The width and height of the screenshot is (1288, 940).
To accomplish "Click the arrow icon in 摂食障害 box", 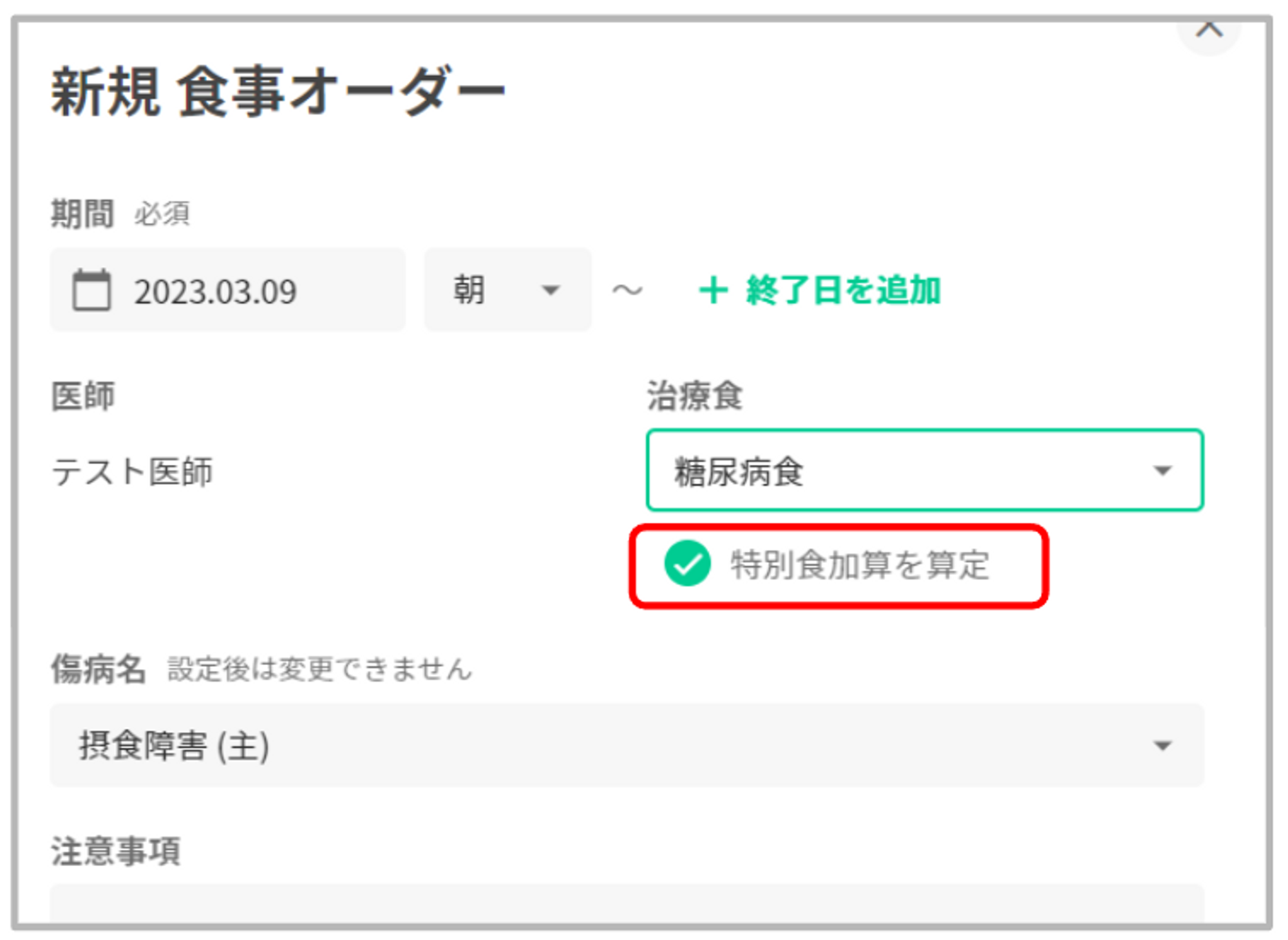I will 1162,746.
